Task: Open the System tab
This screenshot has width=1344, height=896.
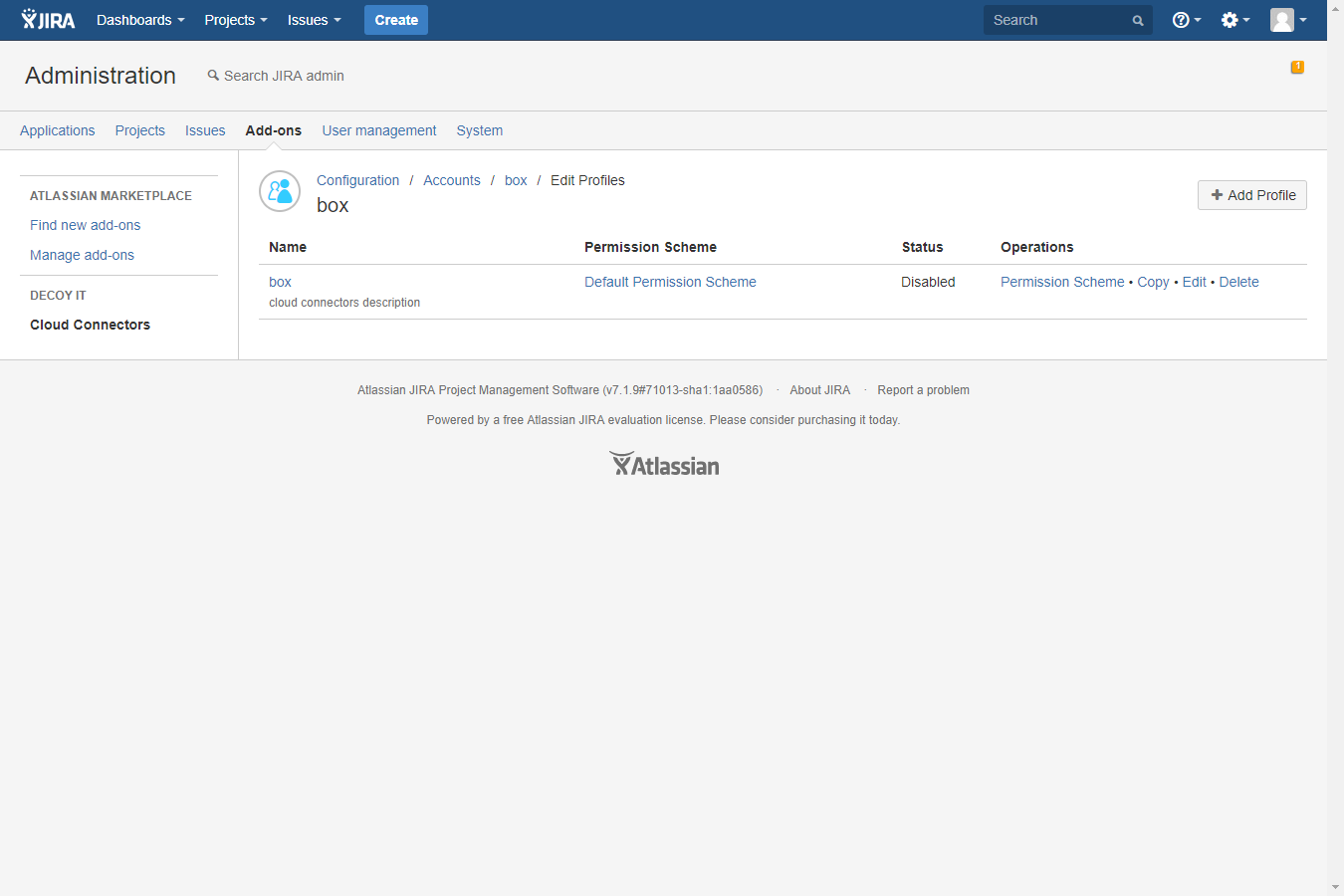Action: (480, 130)
